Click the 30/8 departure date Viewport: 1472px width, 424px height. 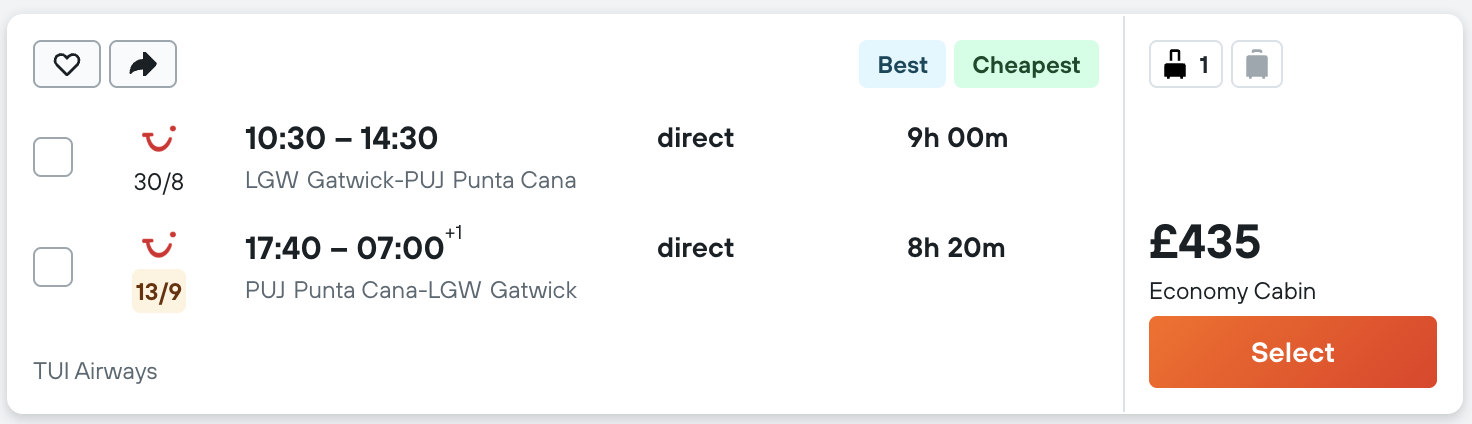coord(159,182)
